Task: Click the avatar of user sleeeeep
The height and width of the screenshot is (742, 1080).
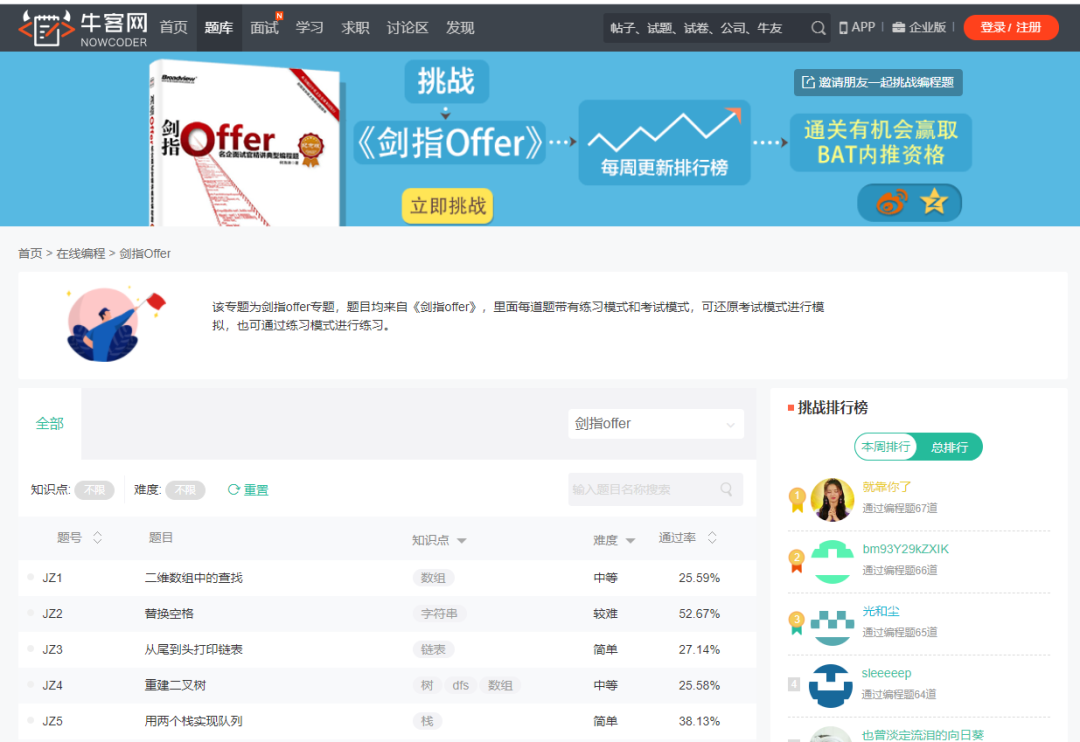Action: point(831,686)
